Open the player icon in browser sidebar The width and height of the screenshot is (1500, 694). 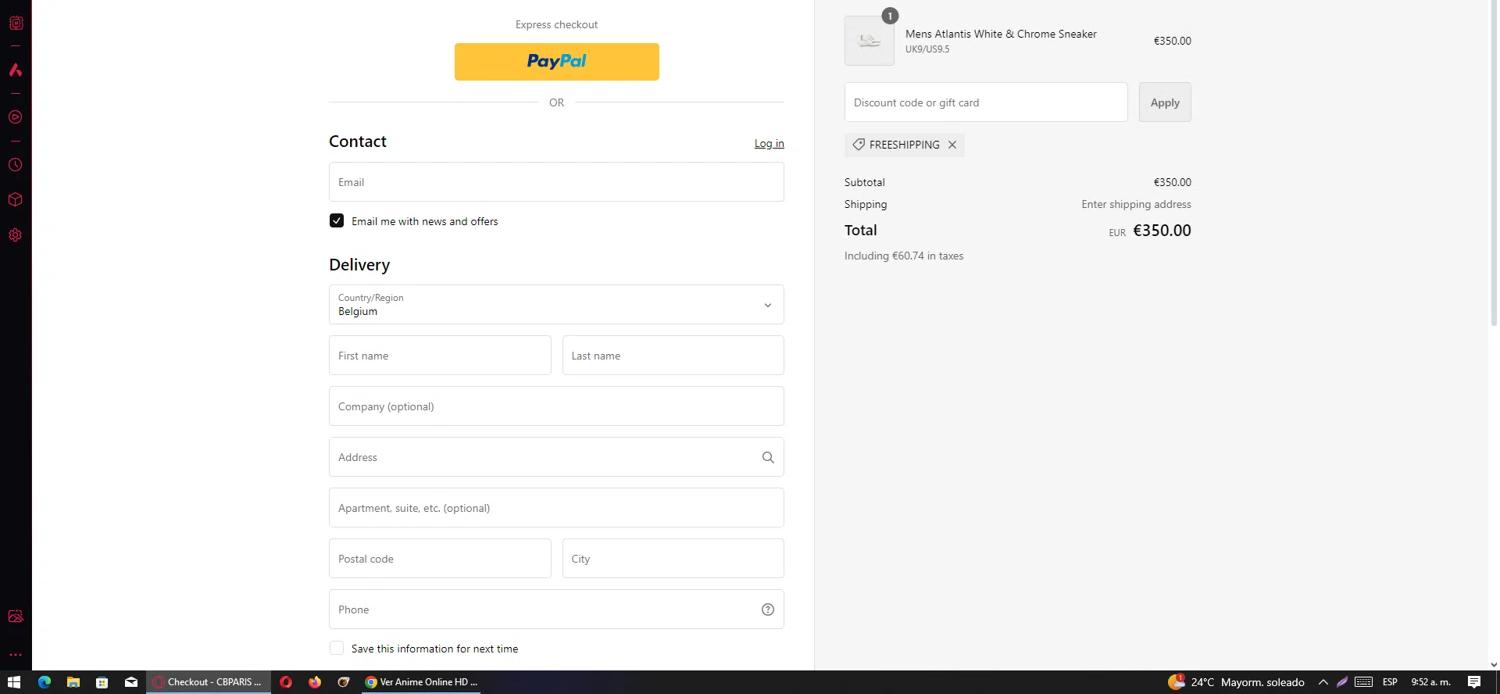pyautogui.click(x=15, y=117)
